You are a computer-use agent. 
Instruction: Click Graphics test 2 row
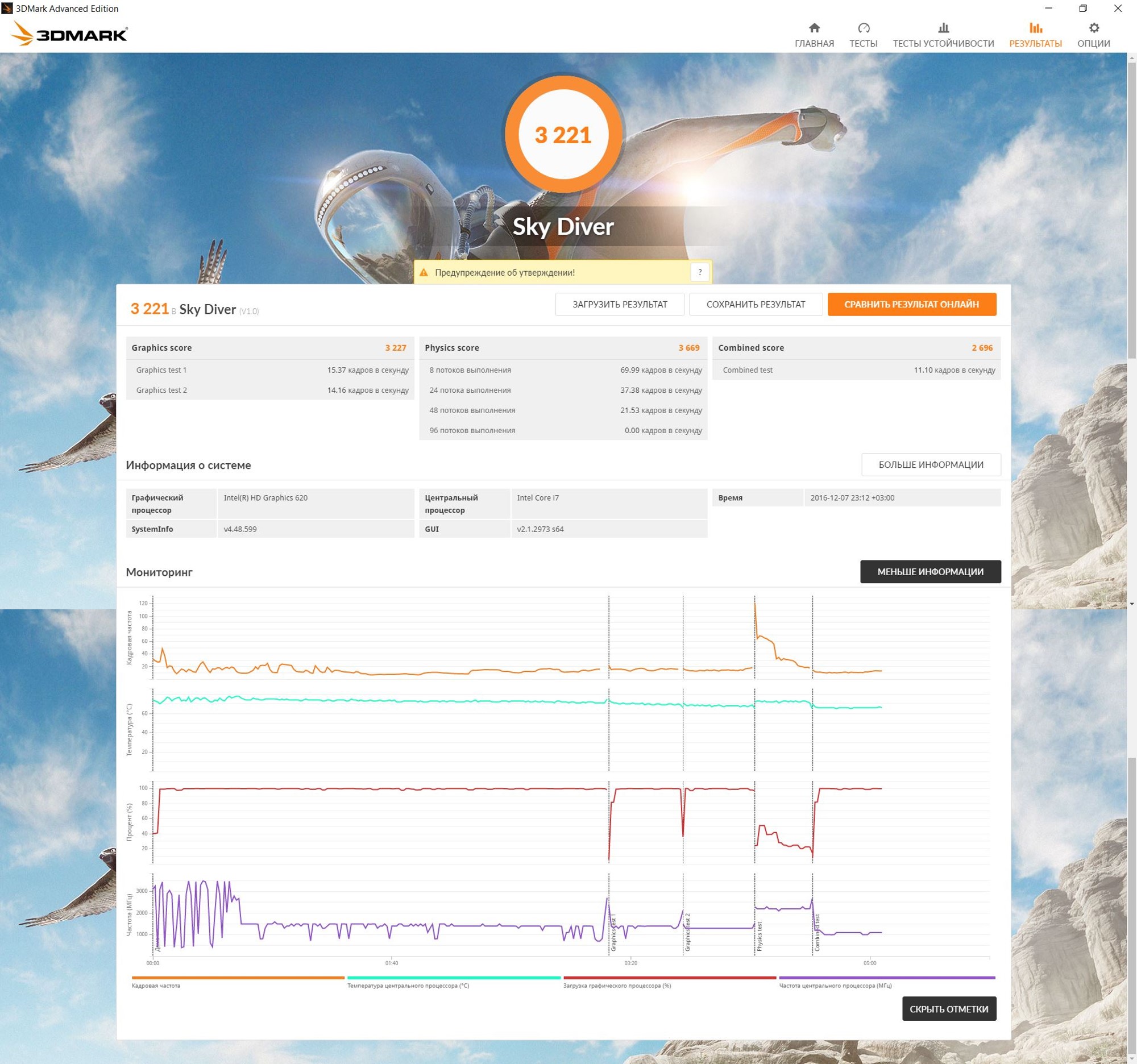coord(270,390)
